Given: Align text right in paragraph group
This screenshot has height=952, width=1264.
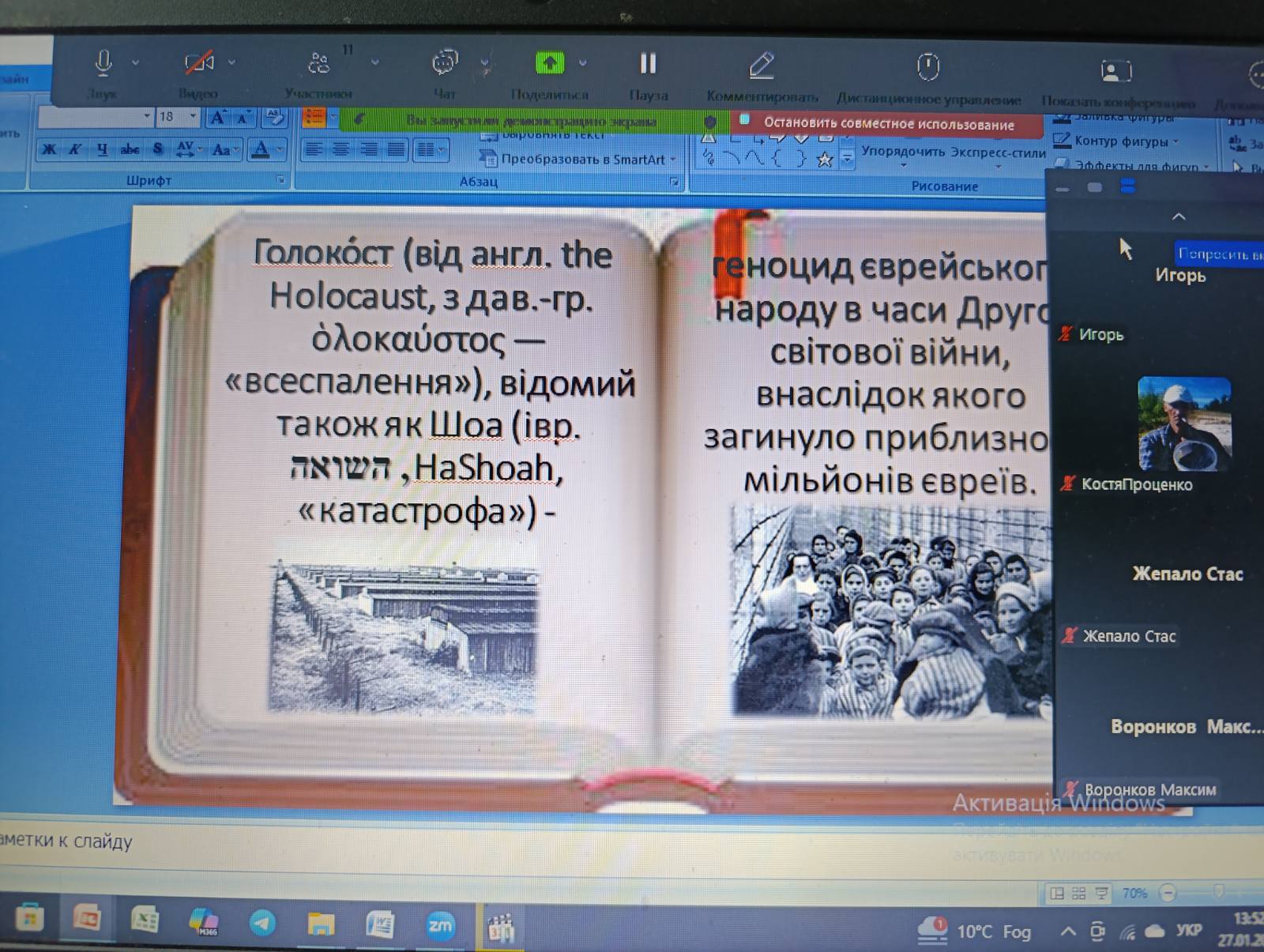Looking at the screenshot, I should coord(369,149).
